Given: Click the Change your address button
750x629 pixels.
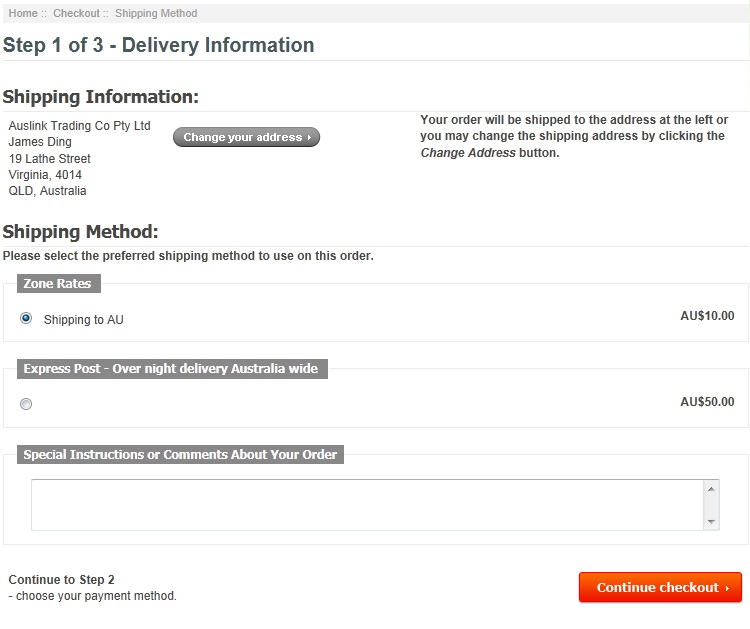Looking at the screenshot, I should 246,137.
